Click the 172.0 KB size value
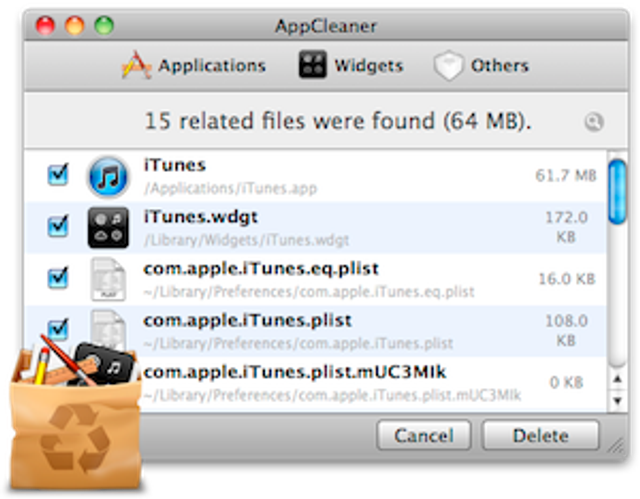Image resolution: width=640 pixels, height=499 pixels. pos(567,227)
